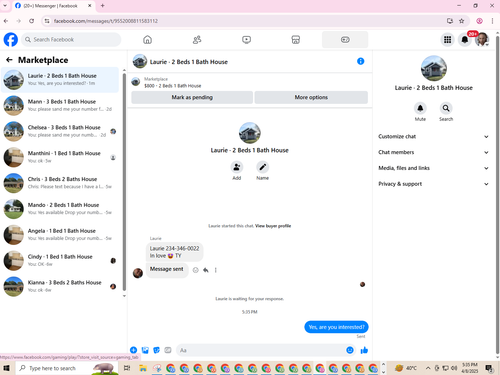This screenshot has height=375, width=500.
Task: Open conversation information blue info icon
Action: tap(360, 61)
